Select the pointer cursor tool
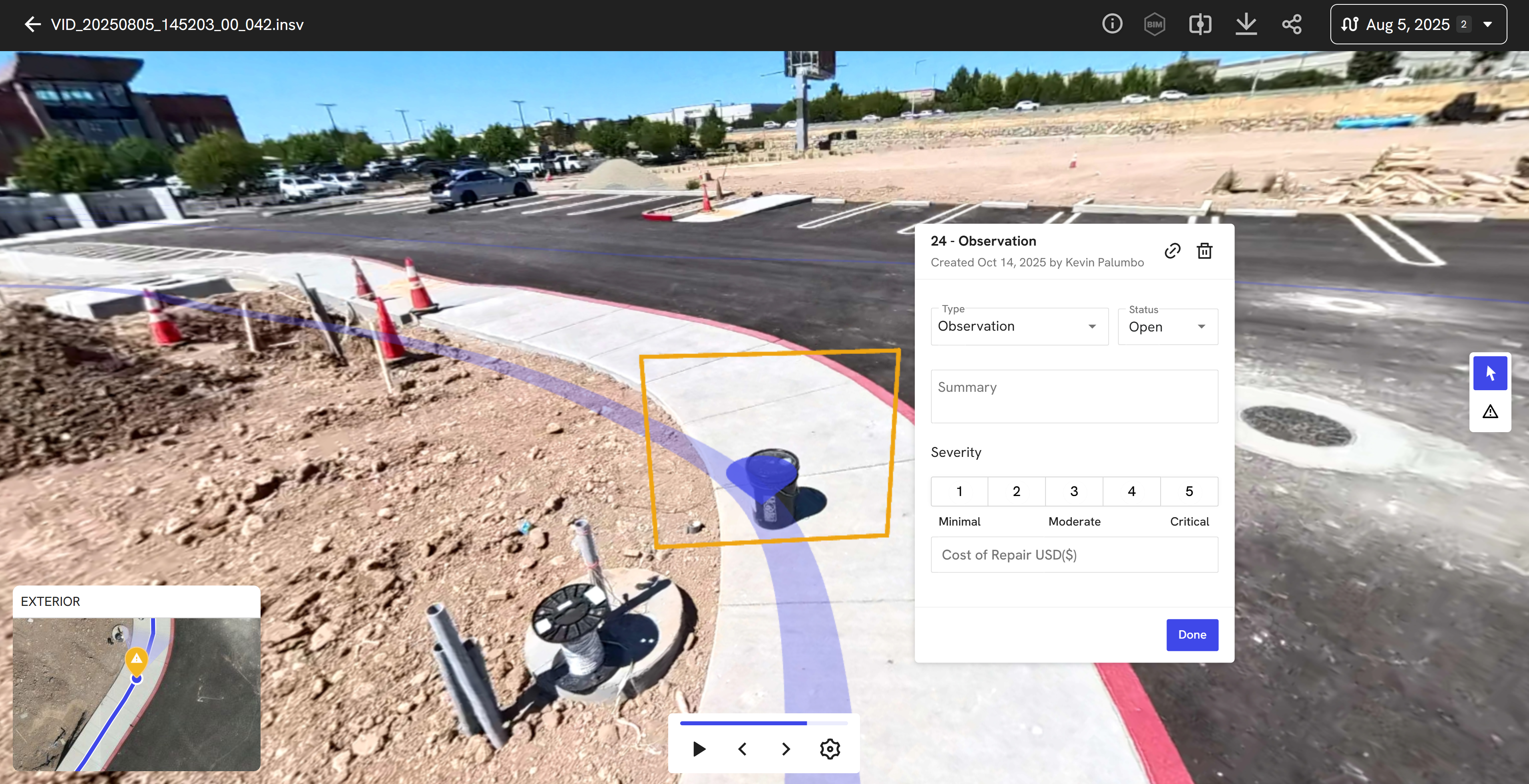The height and width of the screenshot is (784, 1529). point(1490,373)
